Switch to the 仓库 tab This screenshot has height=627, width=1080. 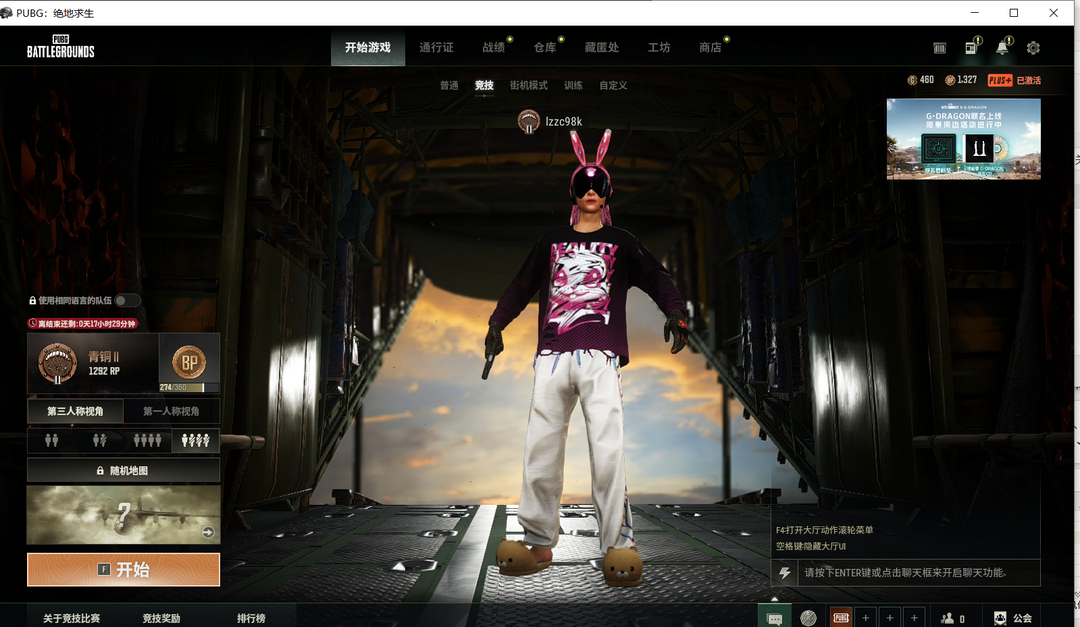point(545,47)
